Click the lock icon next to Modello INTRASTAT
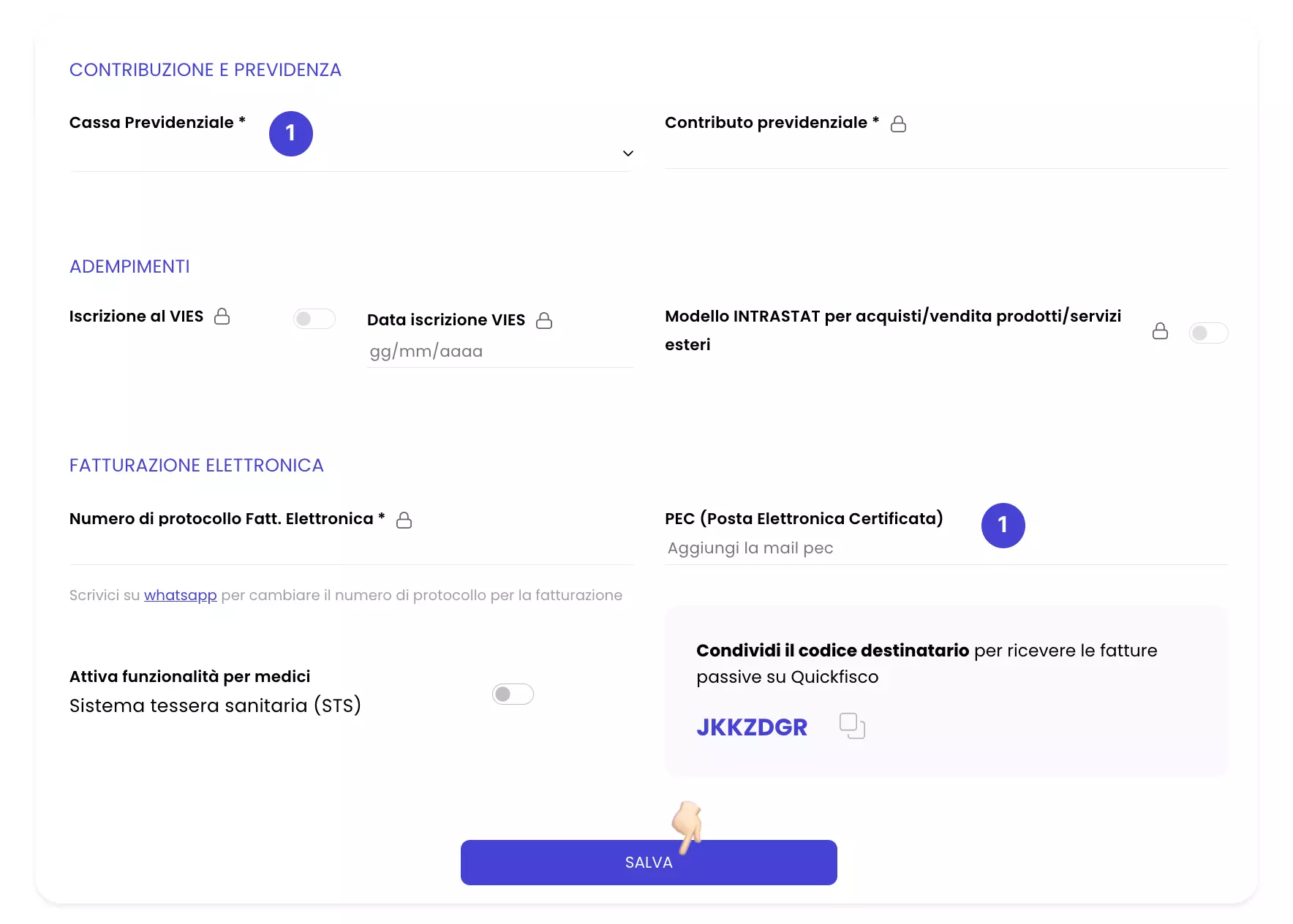 coord(1160,331)
